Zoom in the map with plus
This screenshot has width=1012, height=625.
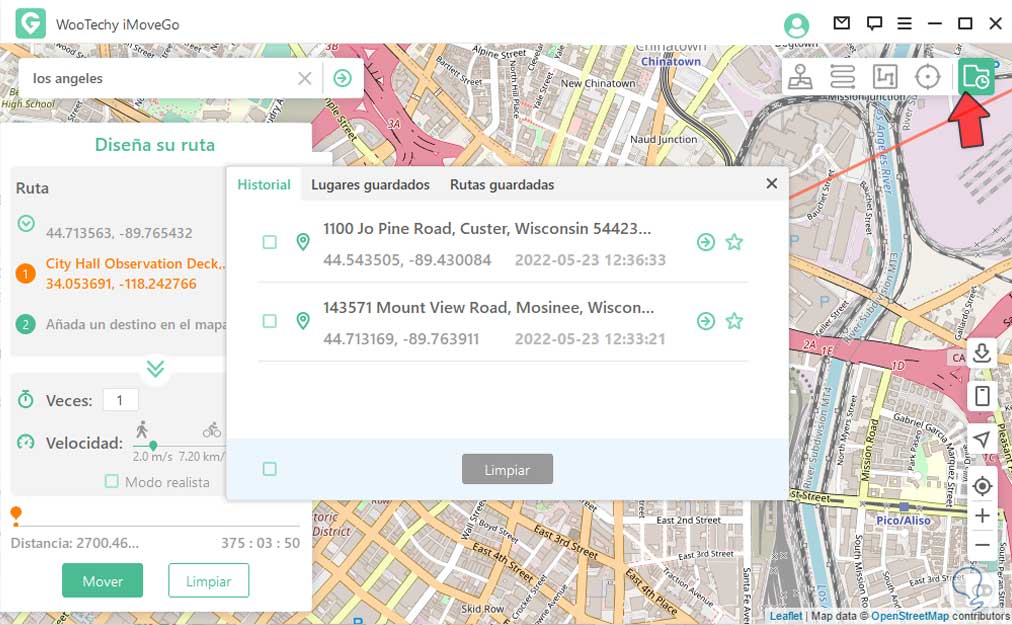pos(982,515)
